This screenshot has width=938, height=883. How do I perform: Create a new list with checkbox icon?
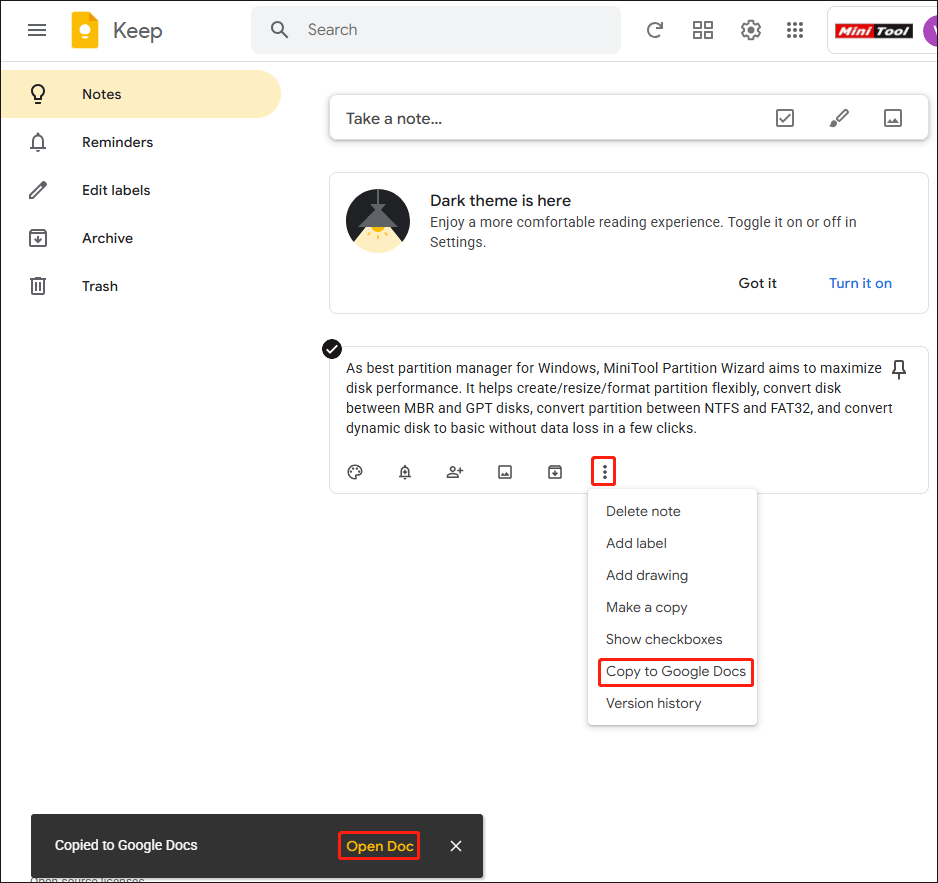(x=785, y=118)
